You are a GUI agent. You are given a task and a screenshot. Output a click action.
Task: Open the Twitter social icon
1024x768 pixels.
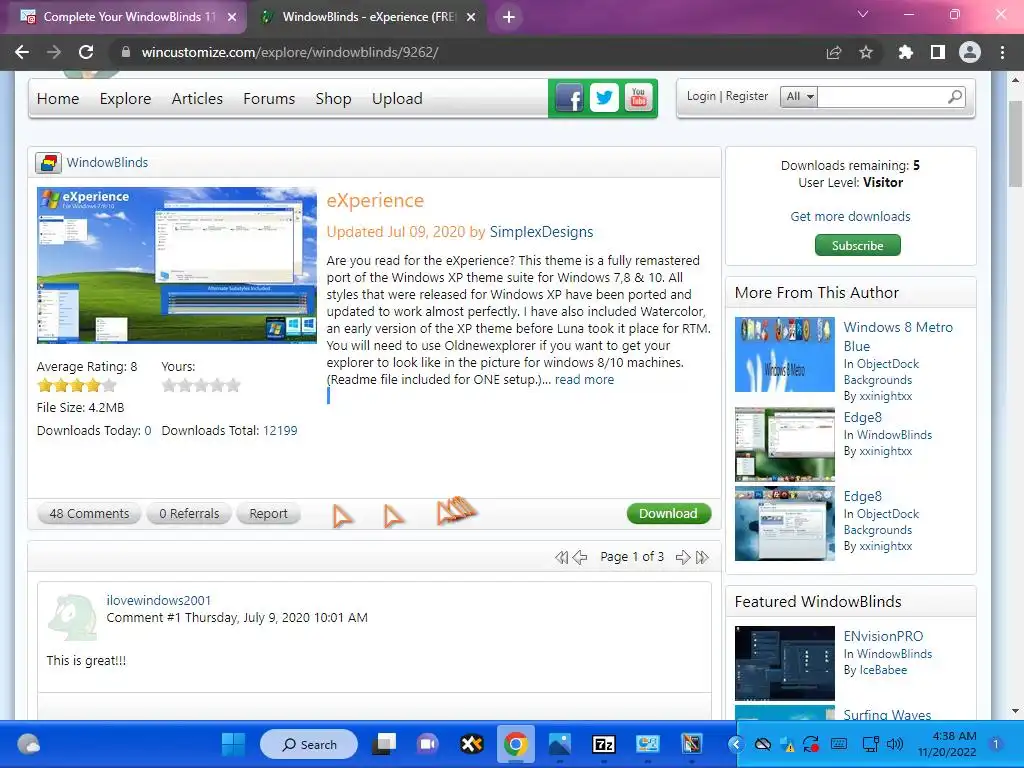coord(604,99)
